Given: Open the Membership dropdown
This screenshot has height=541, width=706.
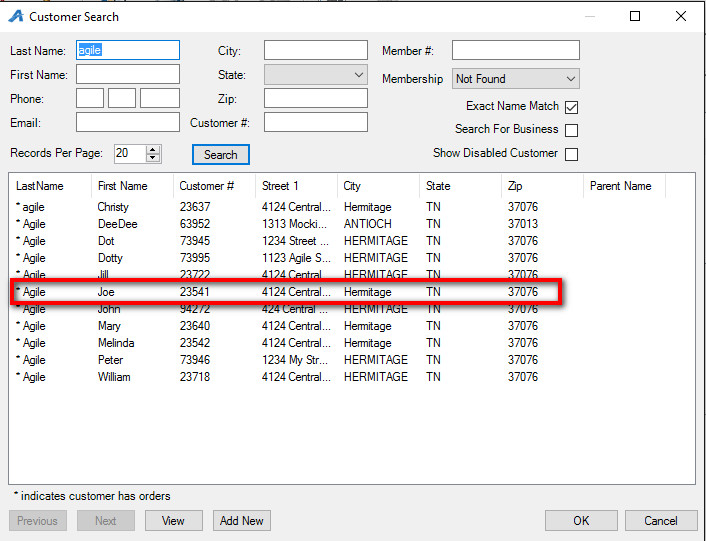Looking at the screenshot, I should (x=516, y=79).
